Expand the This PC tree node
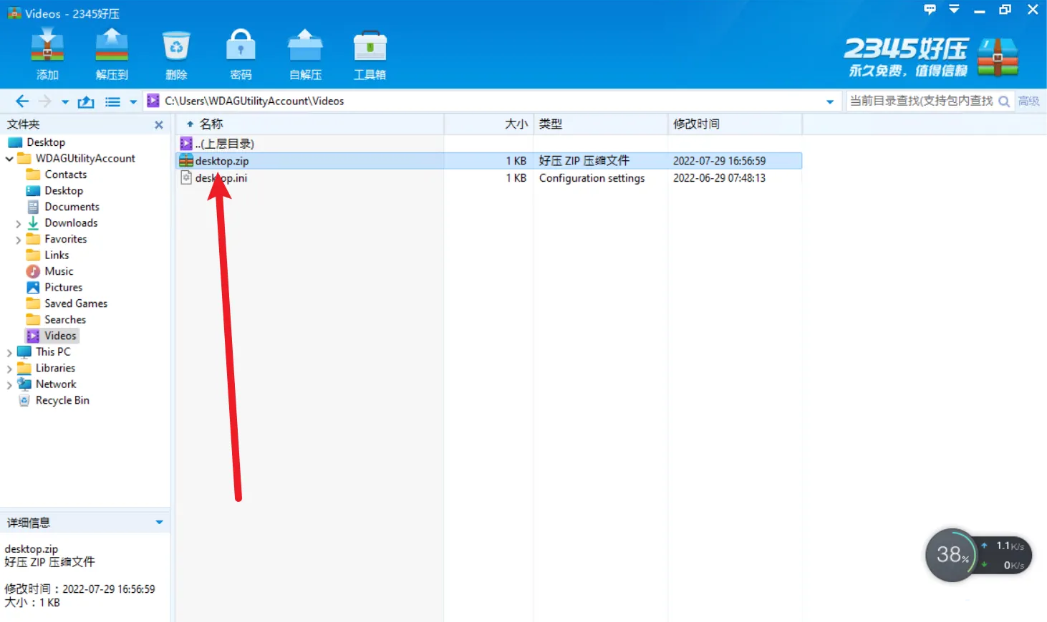This screenshot has height=622, width=1047. 8,351
